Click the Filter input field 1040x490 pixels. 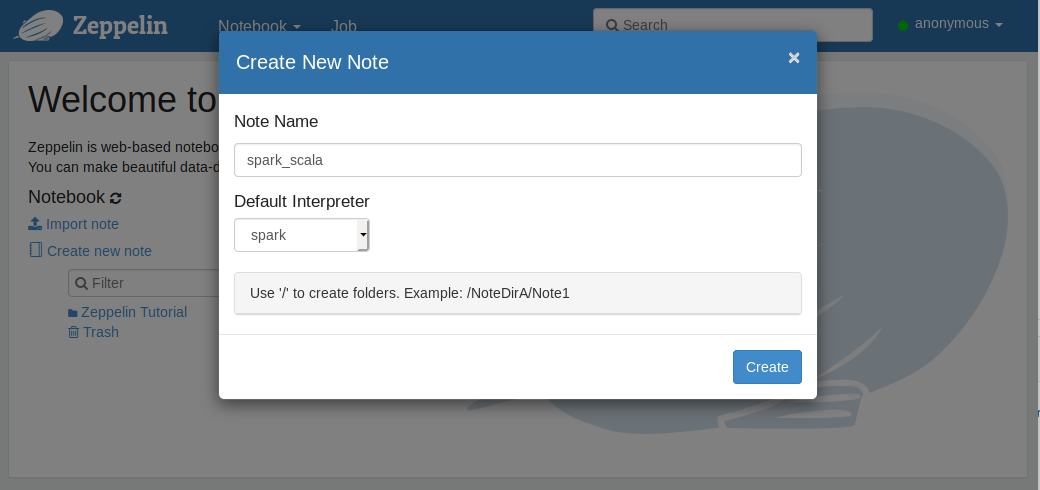point(144,283)
